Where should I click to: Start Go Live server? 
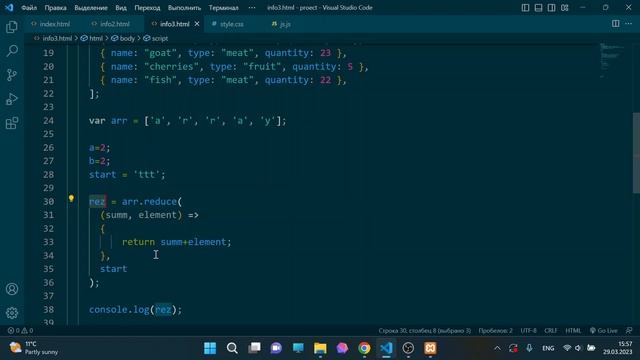[x=603, y=331]
